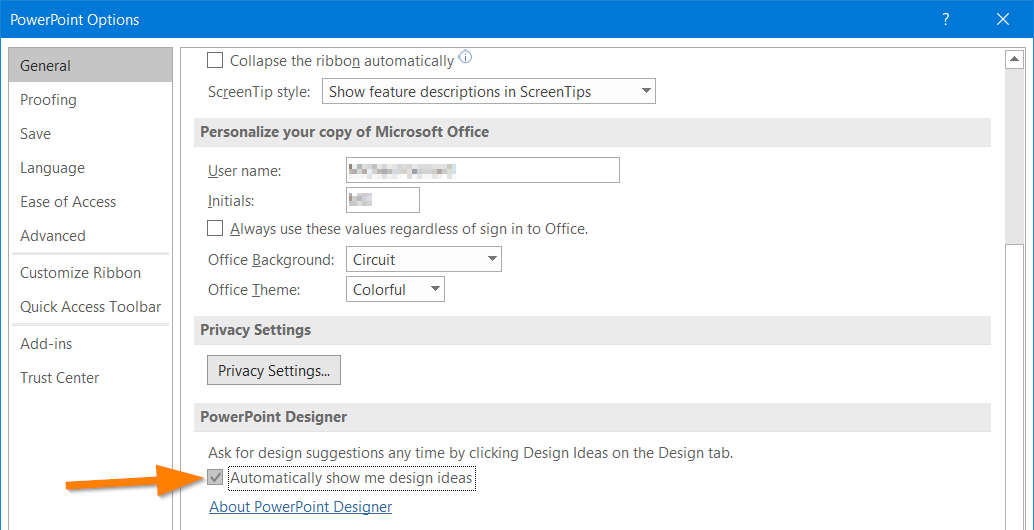The image size is (1034, 530).
Task: Click the Personalize your copy of Microsoft Office heading
Action: pos(344,132)
